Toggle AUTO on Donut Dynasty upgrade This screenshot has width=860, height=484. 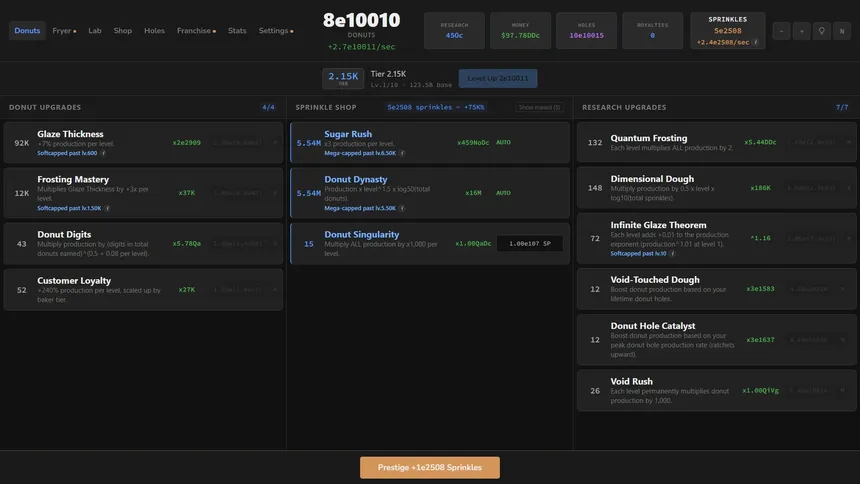click(x=503, y=193)
